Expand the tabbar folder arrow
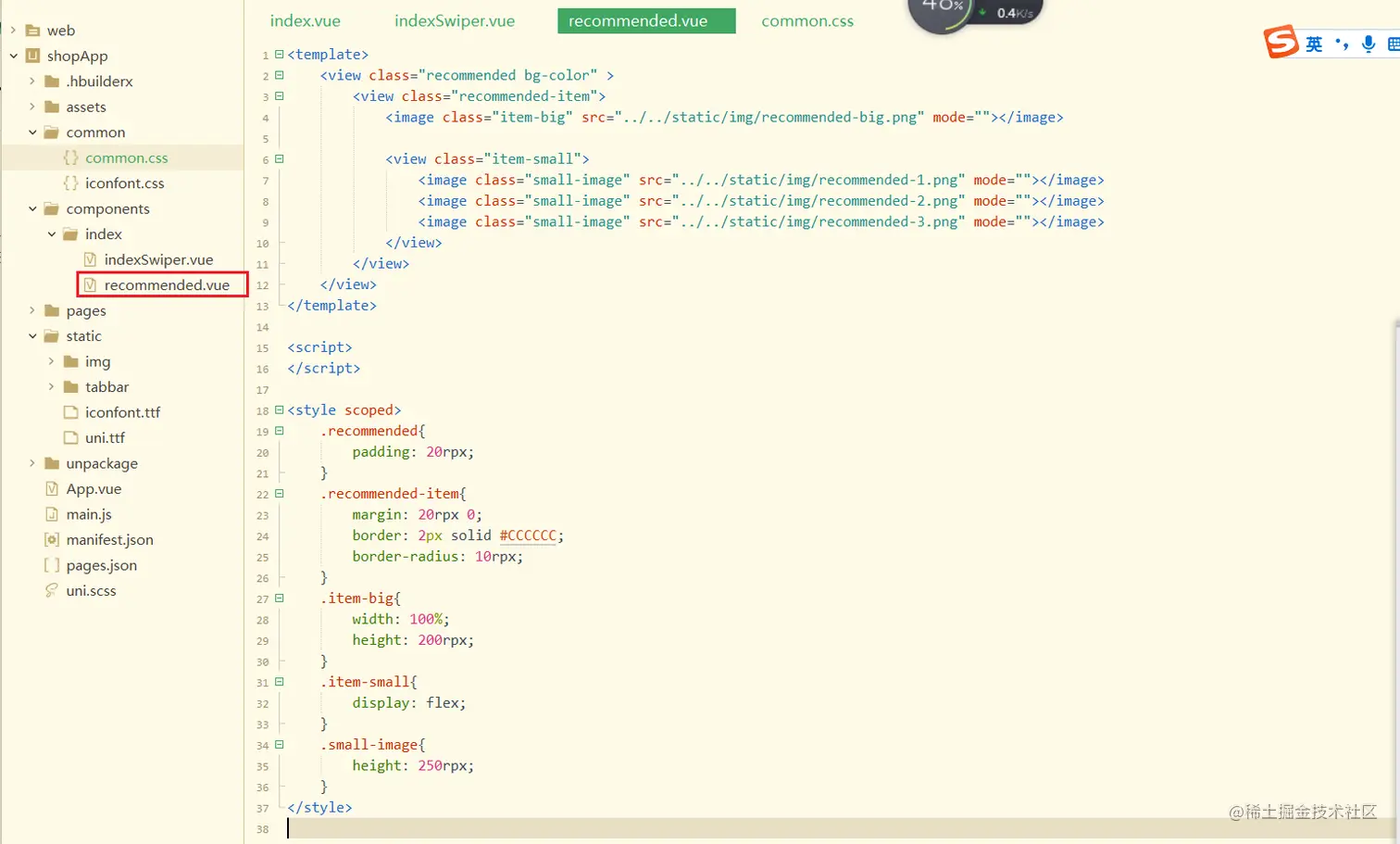Screen dimensions: 1400x844 [52, 387]
